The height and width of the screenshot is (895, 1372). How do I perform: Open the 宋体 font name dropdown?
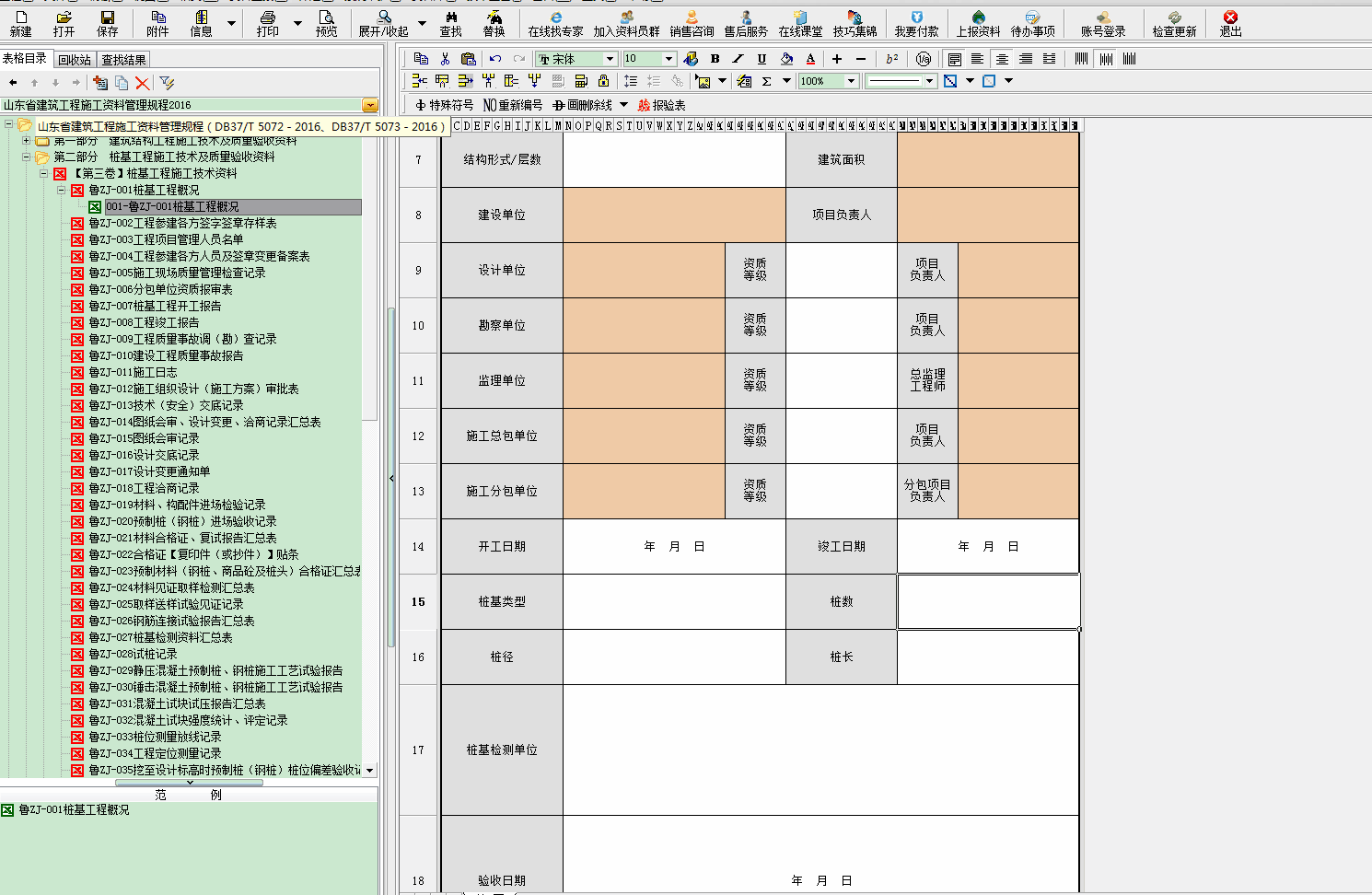coord(610,59)
